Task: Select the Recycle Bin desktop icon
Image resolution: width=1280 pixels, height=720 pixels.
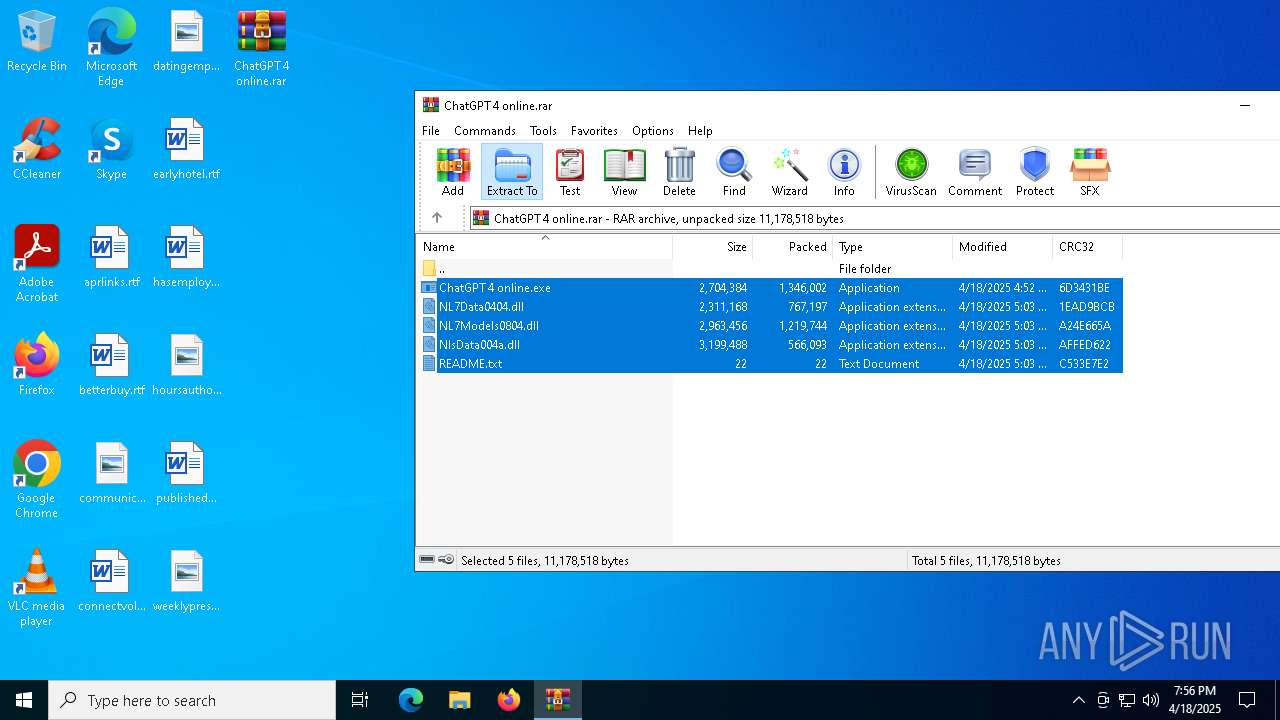Action: coord(37,42)
